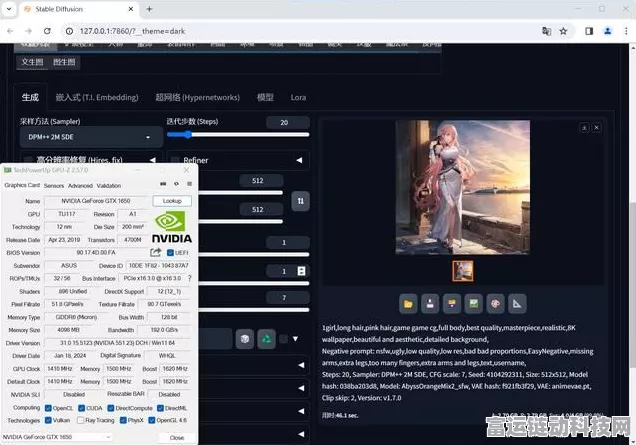Click the NVIDIA logo in GPU-Z
Image resolution: width=636 pixels, height=445 pixels.
point(172,226)
